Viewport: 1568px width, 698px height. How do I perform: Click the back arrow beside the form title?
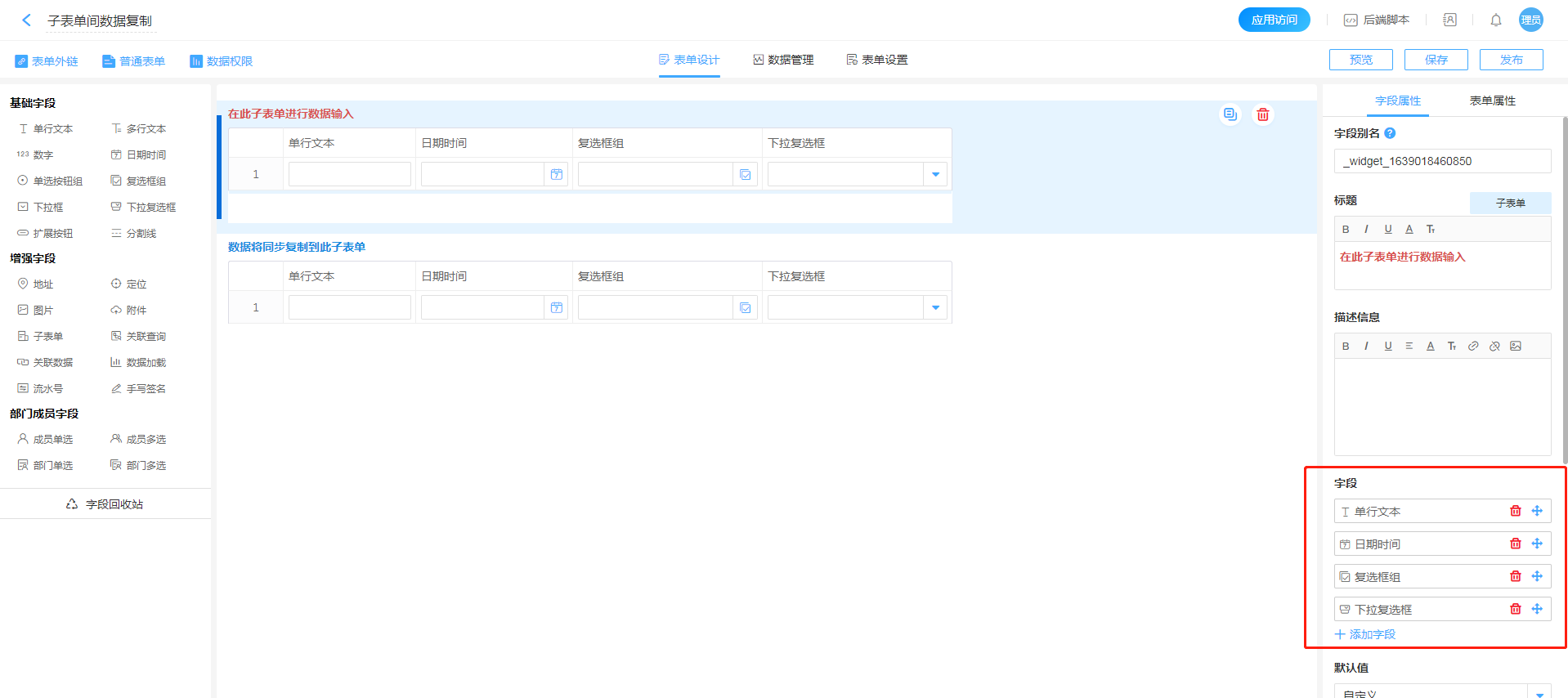(x=26, y=20)
